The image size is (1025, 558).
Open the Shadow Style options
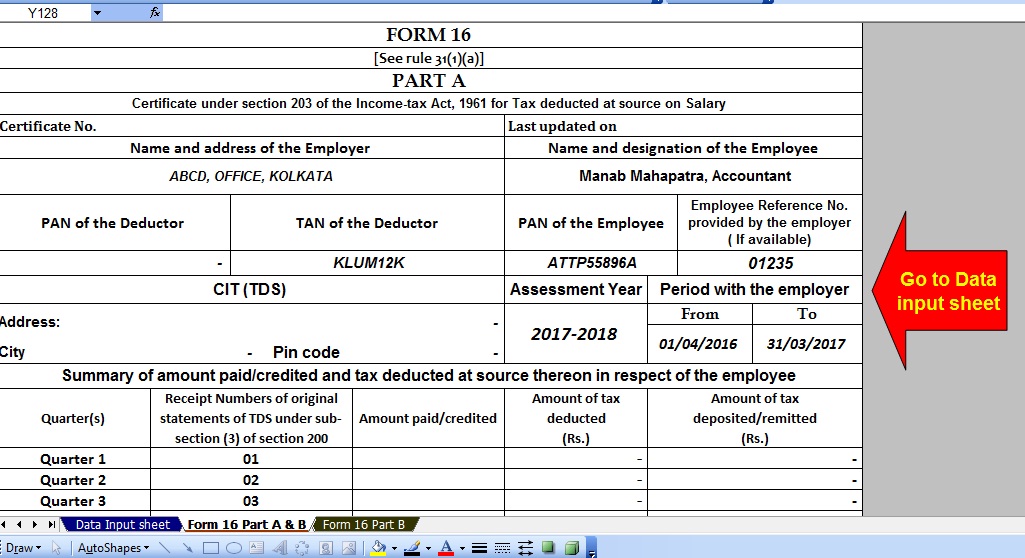(x=548, y=548)
